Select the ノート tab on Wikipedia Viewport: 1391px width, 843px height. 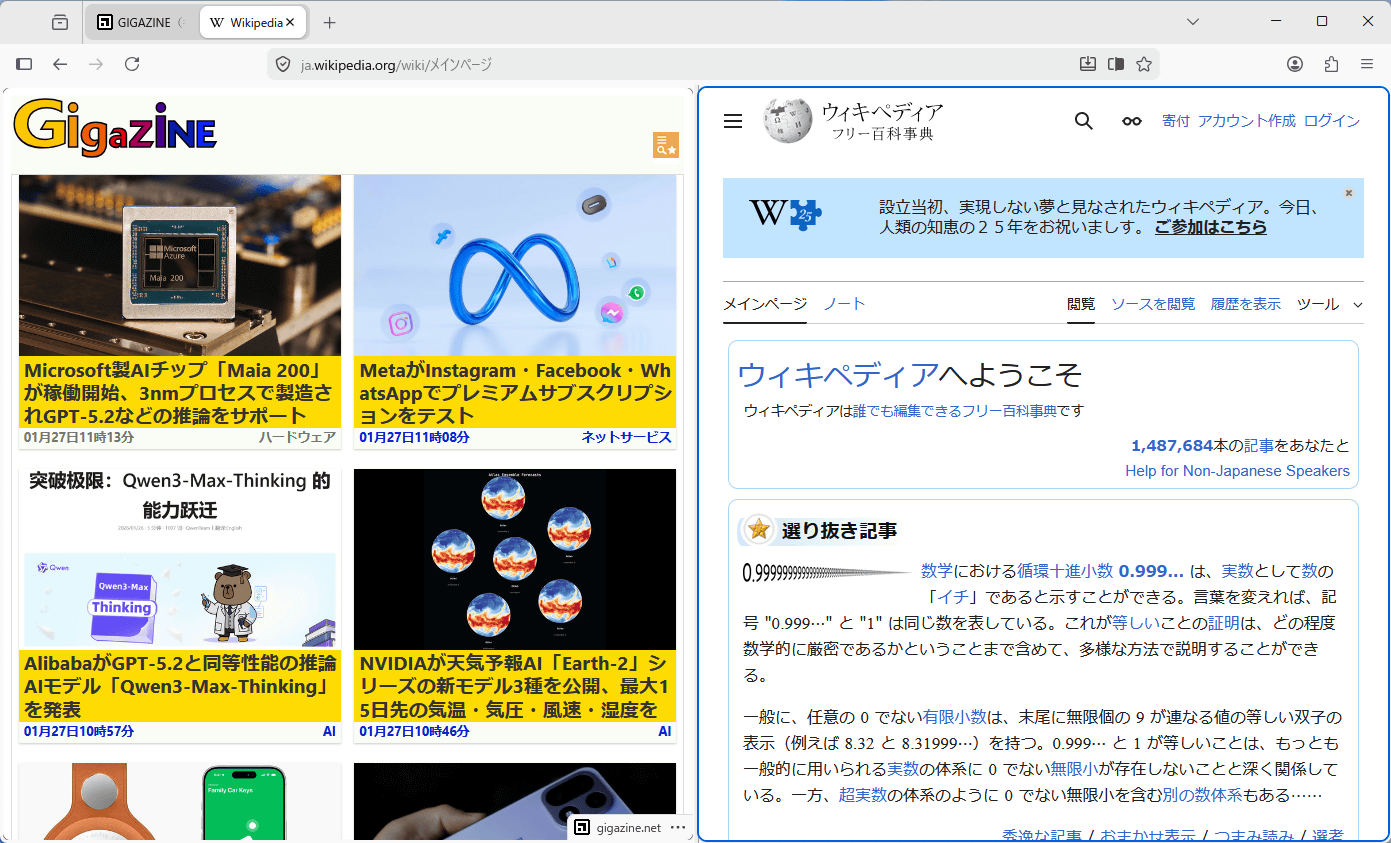point(844,304)
